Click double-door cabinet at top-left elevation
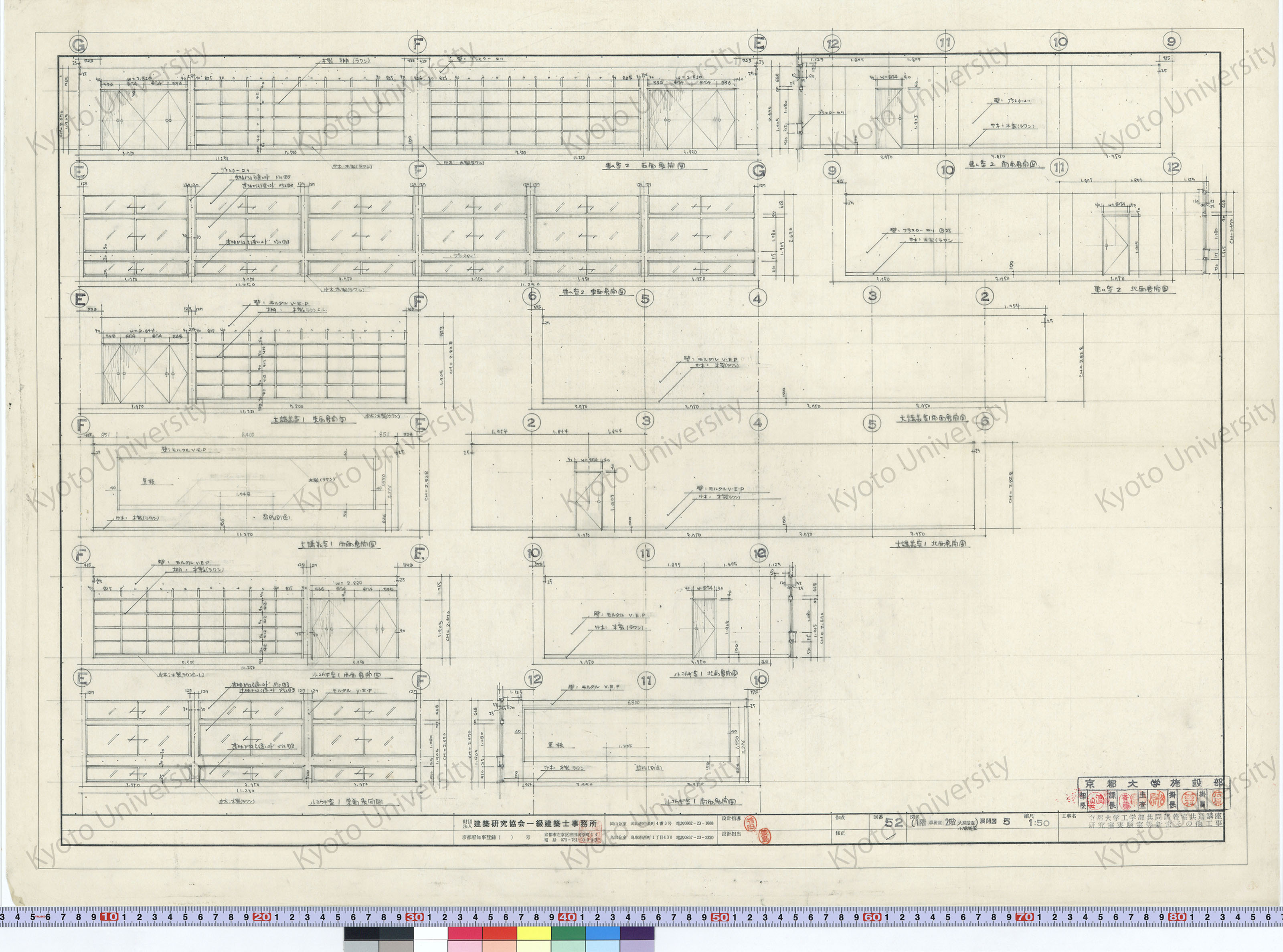 [144, 119]
